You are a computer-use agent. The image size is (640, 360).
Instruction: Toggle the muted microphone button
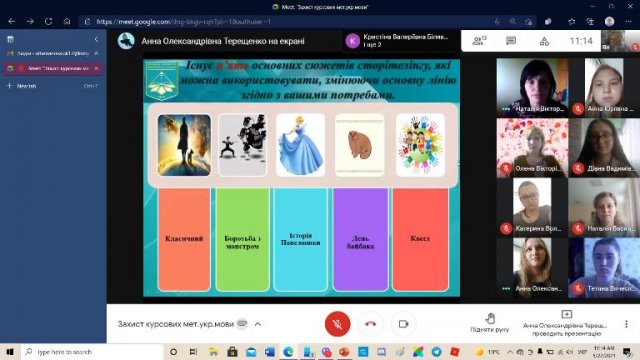[337, 324]
